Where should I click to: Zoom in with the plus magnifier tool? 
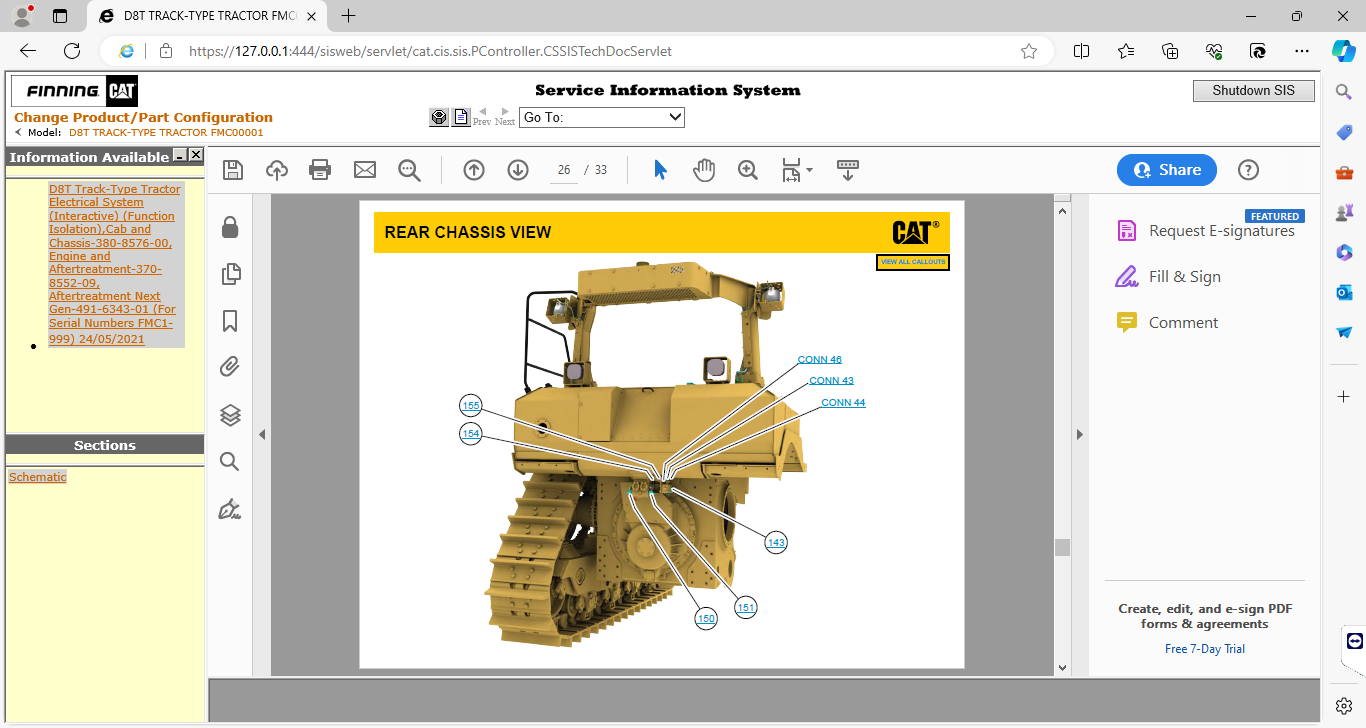[748, 170]
